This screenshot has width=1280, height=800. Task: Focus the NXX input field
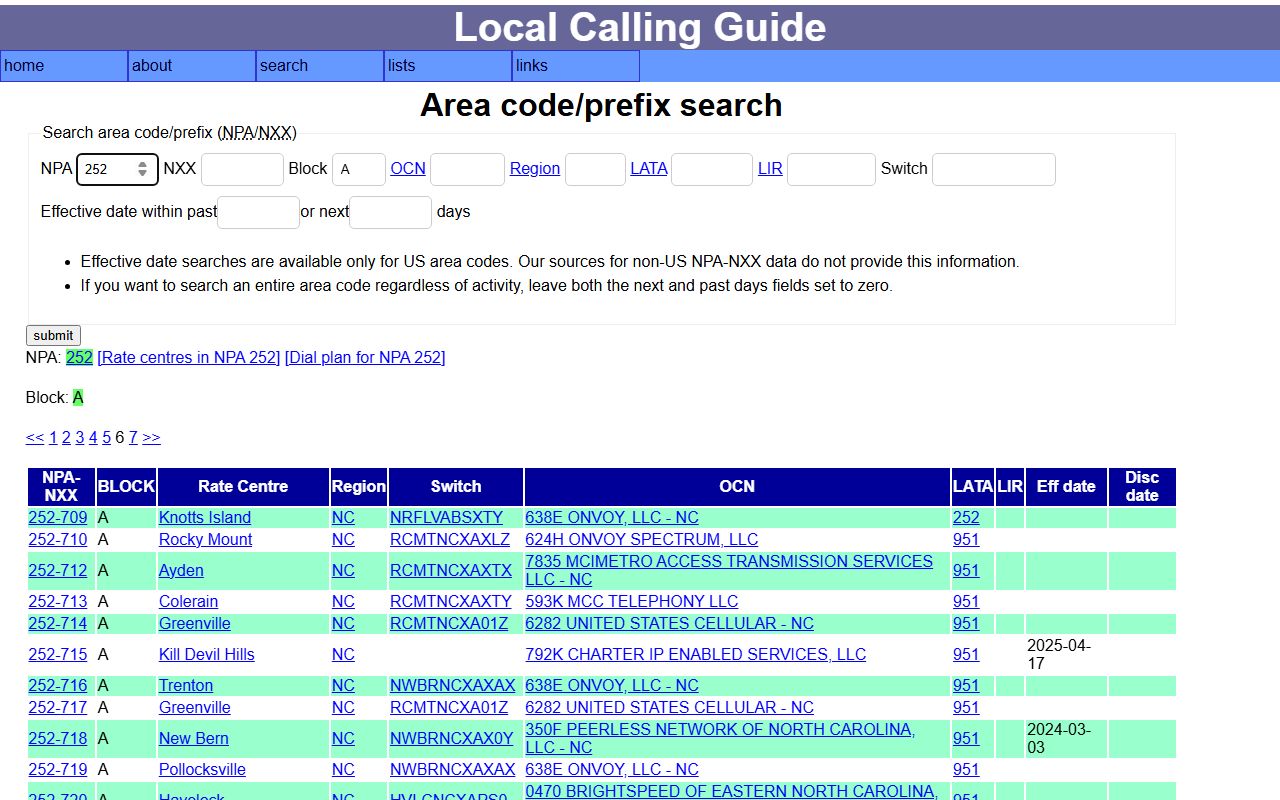pos(242,169)
